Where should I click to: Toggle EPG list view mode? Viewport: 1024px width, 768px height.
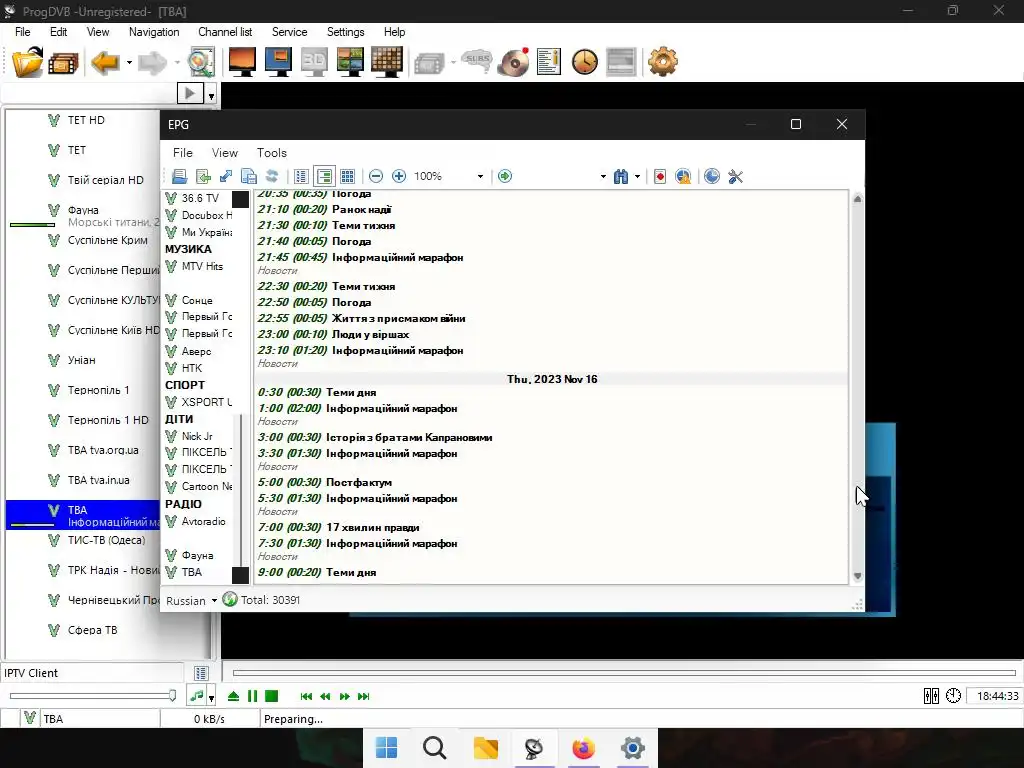coord(301,176)
